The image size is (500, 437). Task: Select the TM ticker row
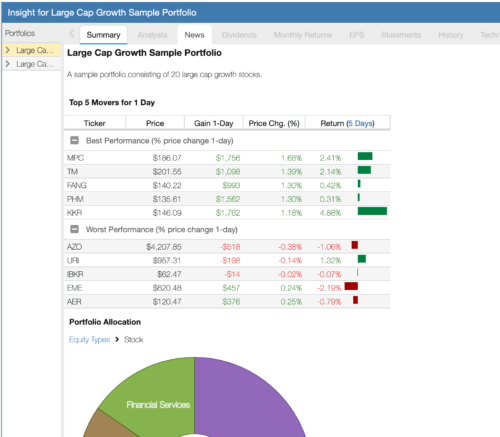tap(227, 171)
